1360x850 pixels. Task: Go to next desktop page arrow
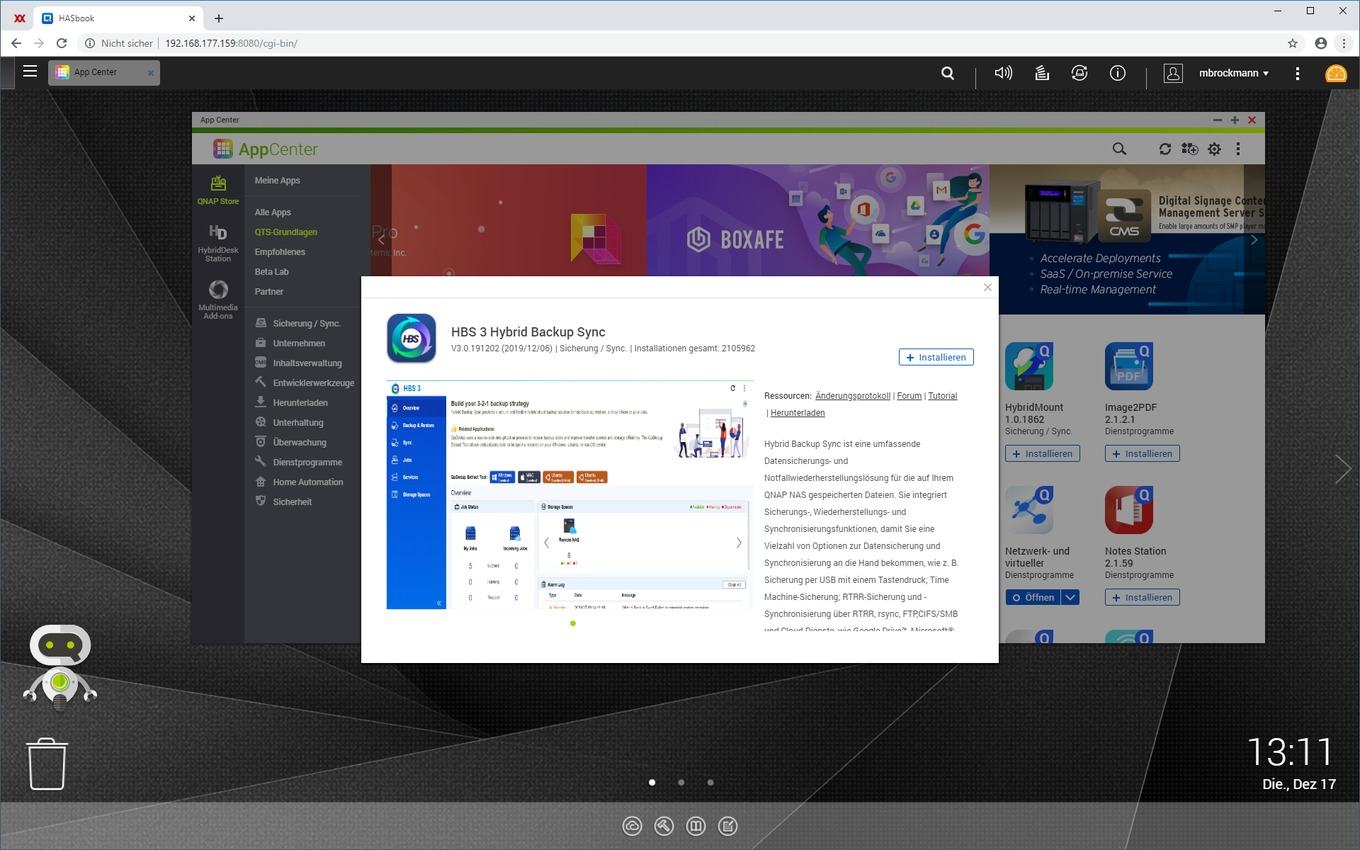click(1342, 468)
